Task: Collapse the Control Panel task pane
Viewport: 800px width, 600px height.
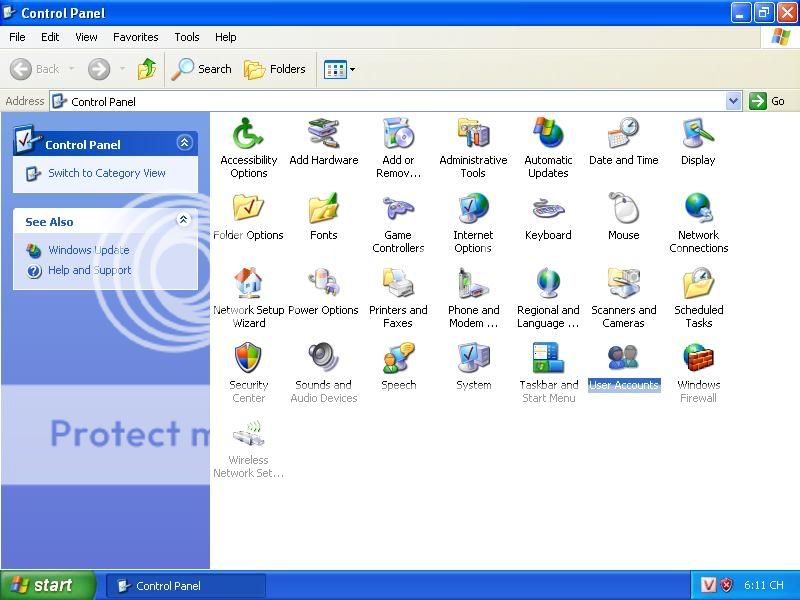Action: click(x=184, y=143)
